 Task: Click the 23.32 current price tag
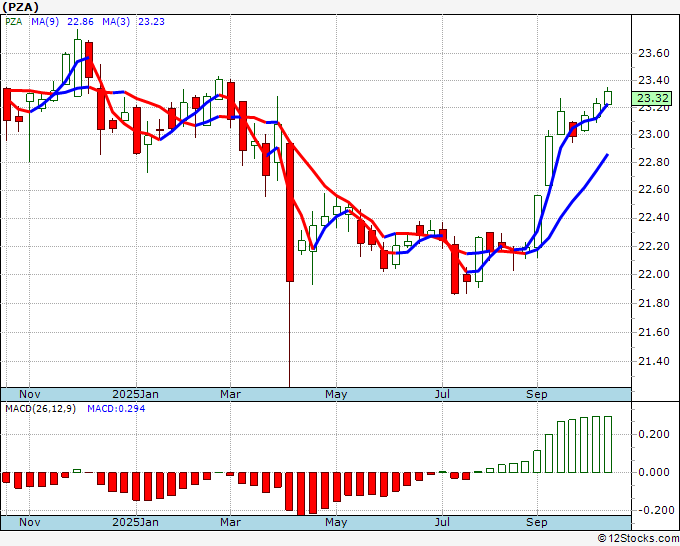coord(653,98)
